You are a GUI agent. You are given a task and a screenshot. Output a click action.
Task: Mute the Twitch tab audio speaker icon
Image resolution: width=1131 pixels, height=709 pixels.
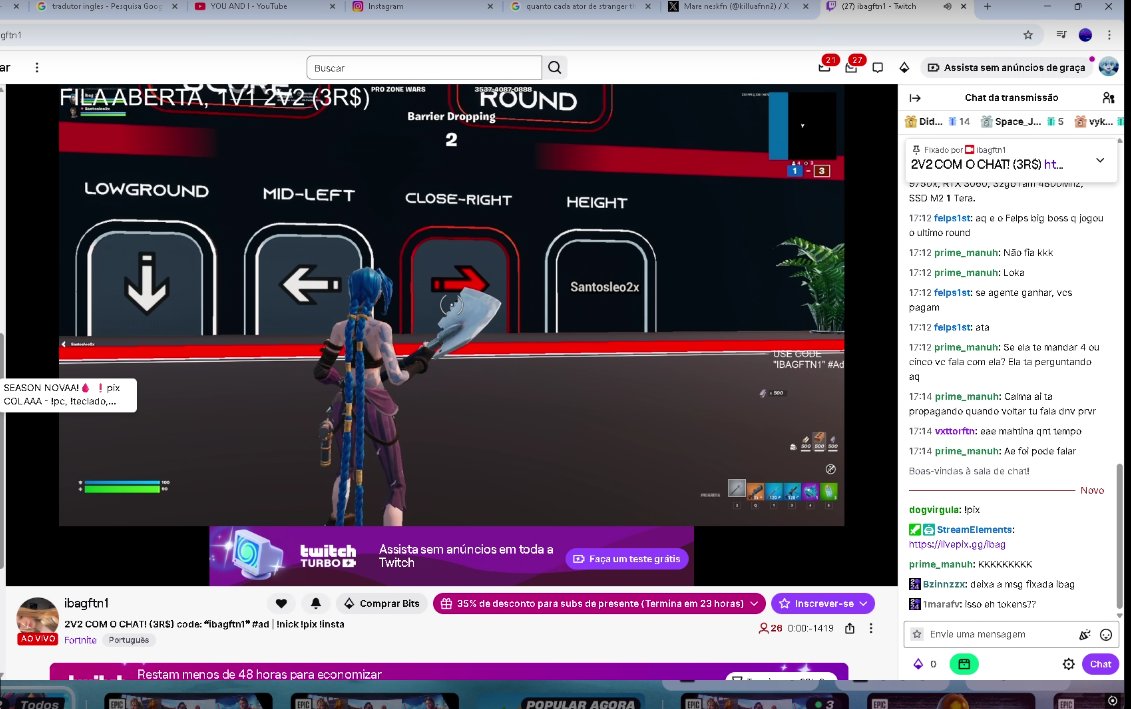[947, 6]
